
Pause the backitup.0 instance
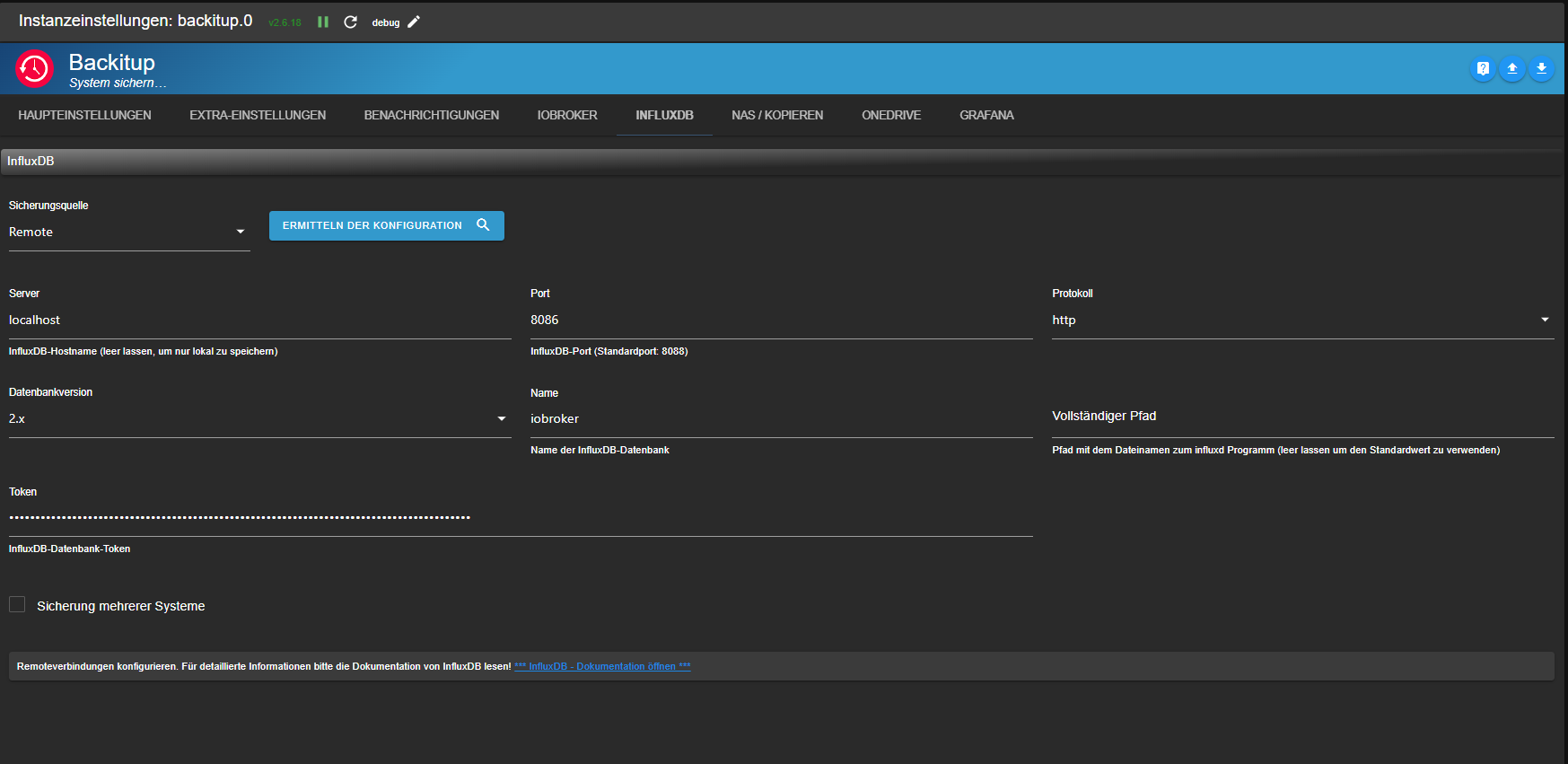pos(323,22)
